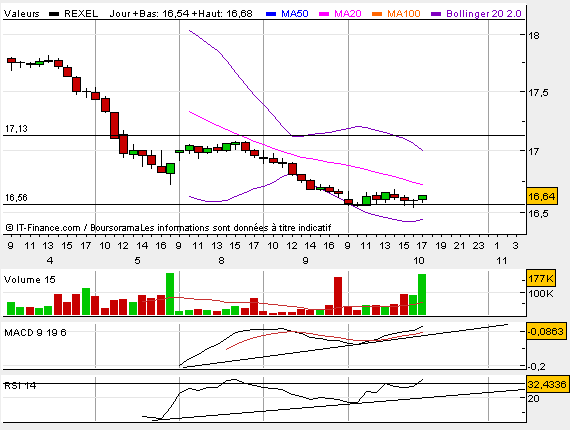Screen dimensions: 570x430
Task: Click the 20 RSI axis label
Action: click(x=533, y=398)
